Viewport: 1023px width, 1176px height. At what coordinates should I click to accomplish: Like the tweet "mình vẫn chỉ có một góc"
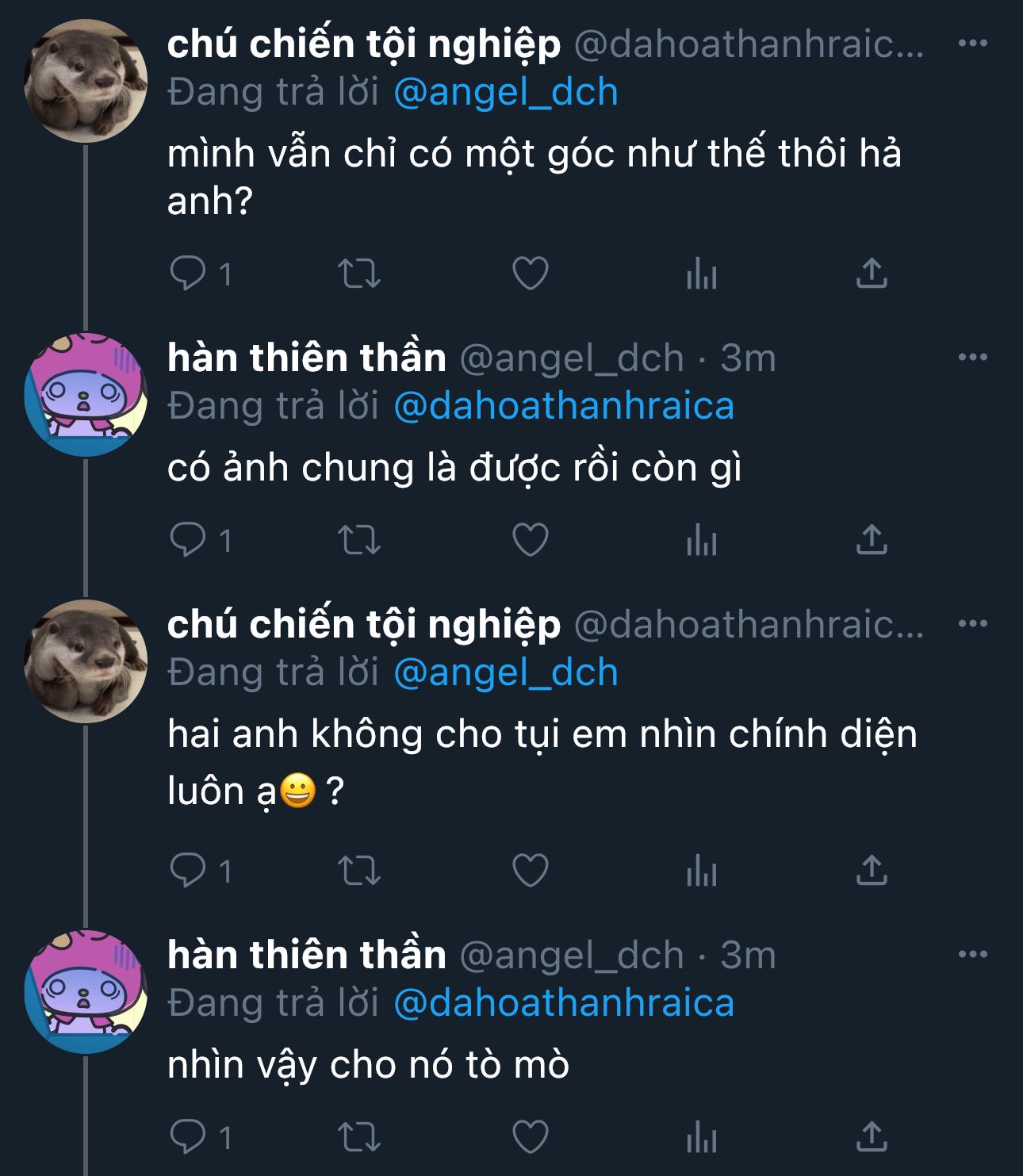(x=530, y=274)
